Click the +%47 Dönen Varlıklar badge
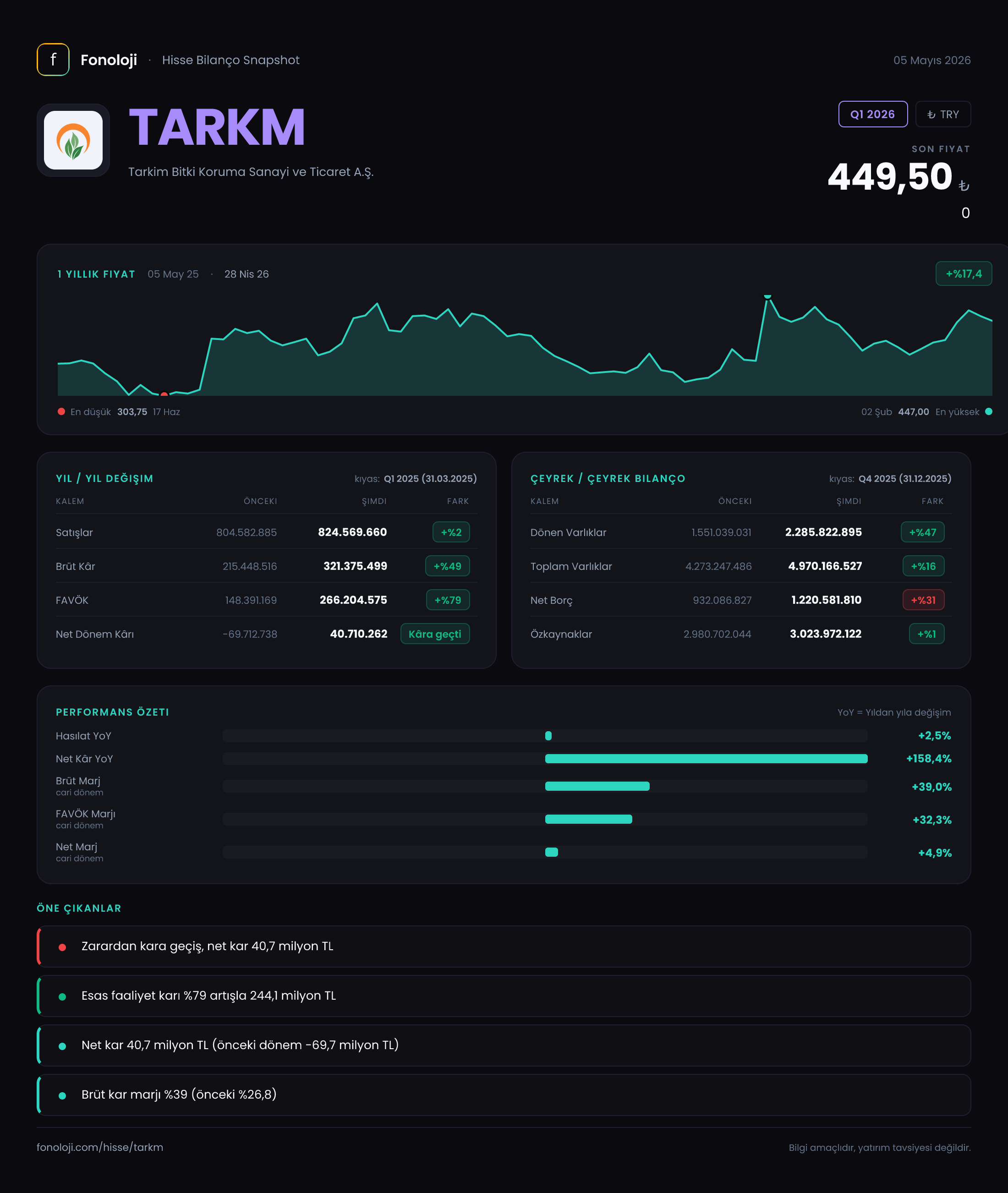Viewport: 1008px width, 1193px height. coord(923,532)
